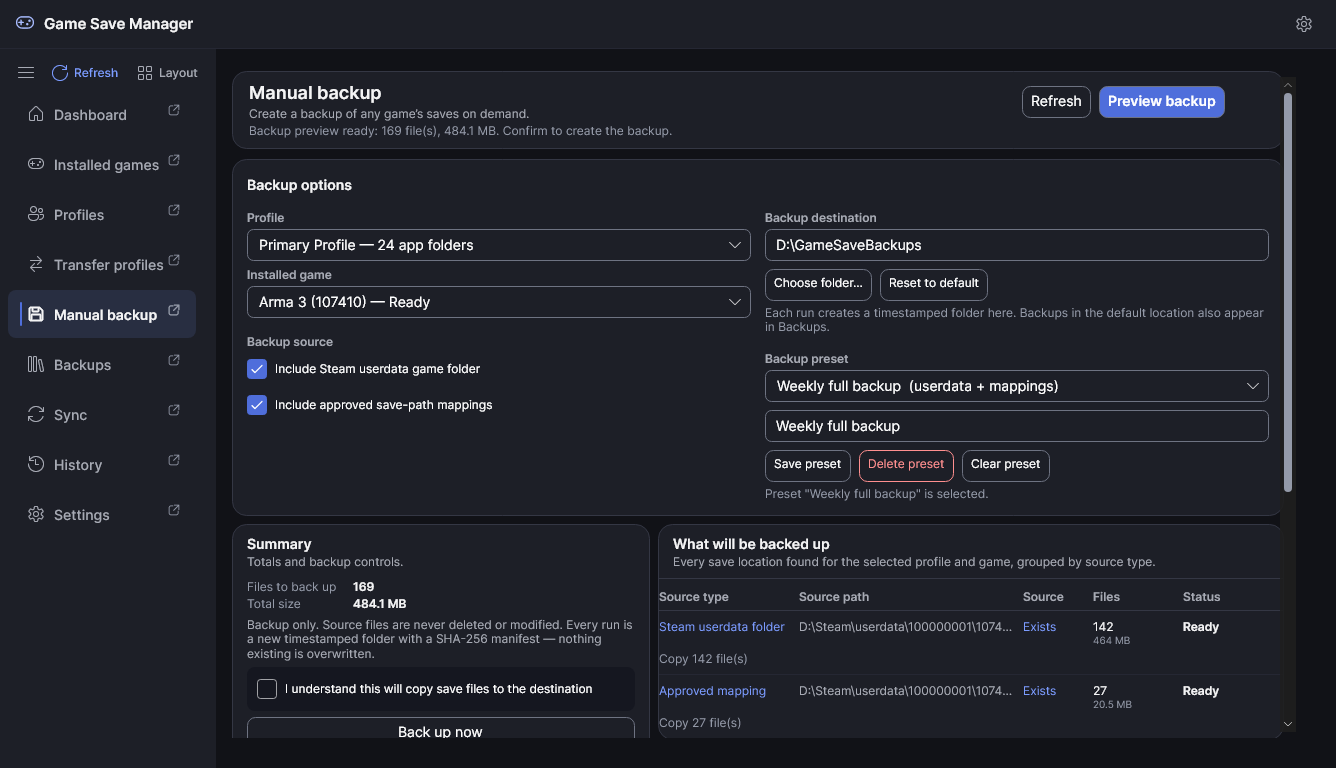Pop out Backups in new window
Image resolution: width=1336 pixels, height=768 pixels.
174,360
